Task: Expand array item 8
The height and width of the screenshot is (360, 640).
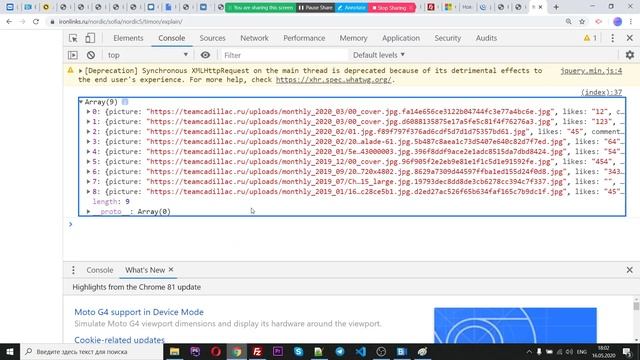Action: pos(88,191)
